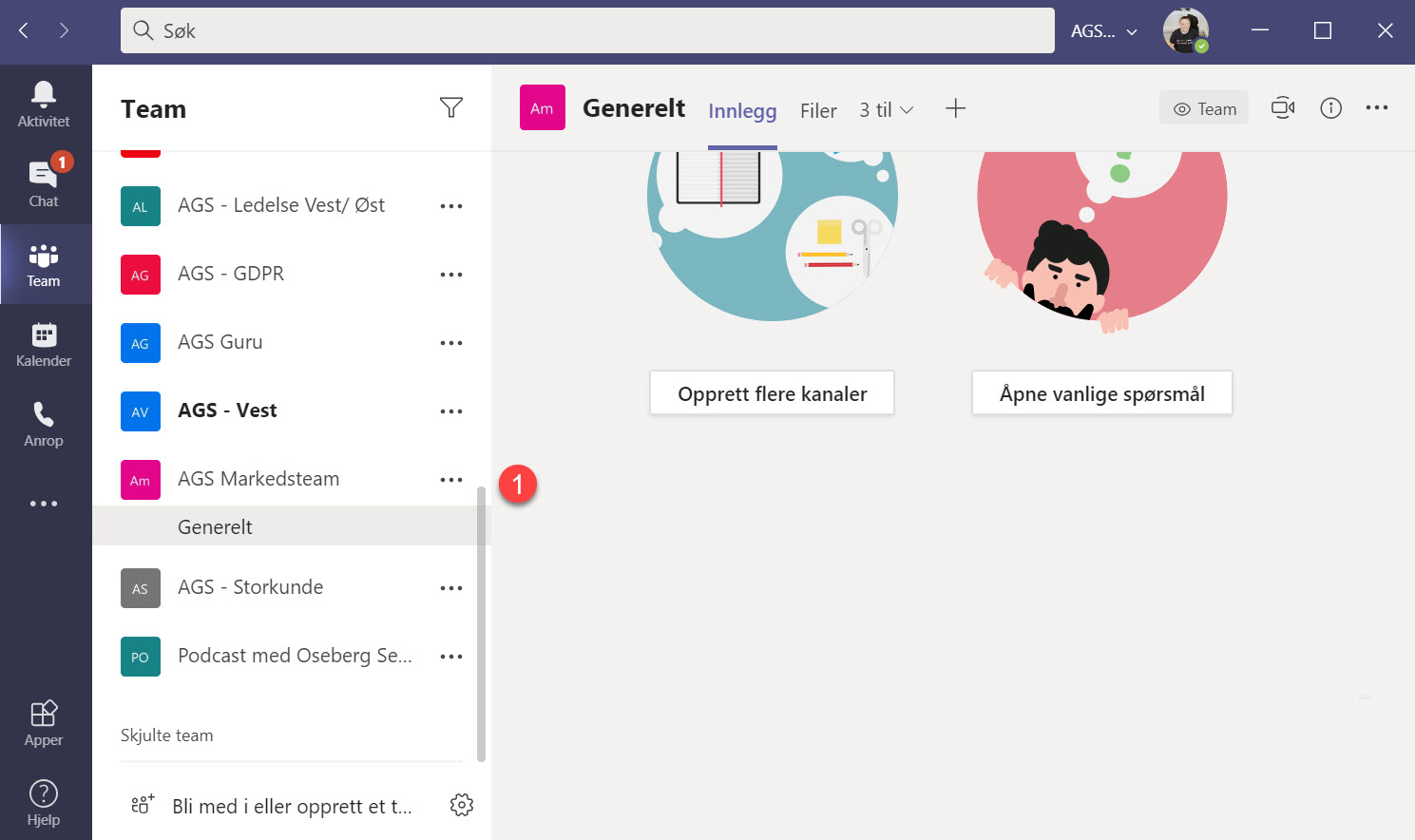Switch to the Filer tab
The height and width of the screenshot is (840, 1415).
[x=818, y=110]
